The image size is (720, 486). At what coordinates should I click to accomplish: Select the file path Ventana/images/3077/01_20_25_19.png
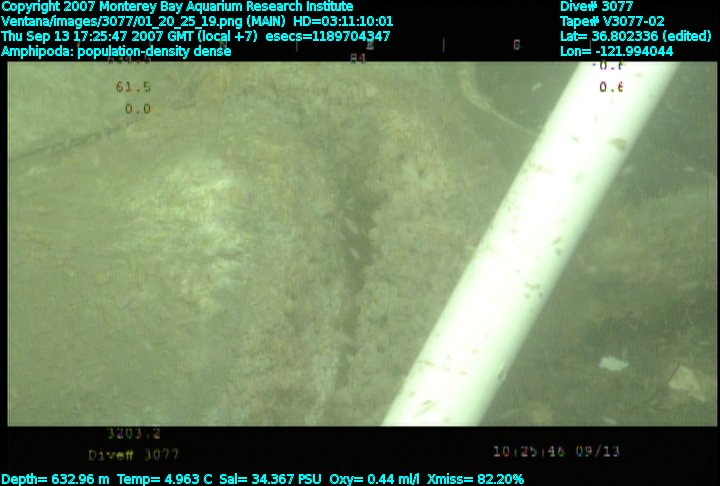click(122, 22)
